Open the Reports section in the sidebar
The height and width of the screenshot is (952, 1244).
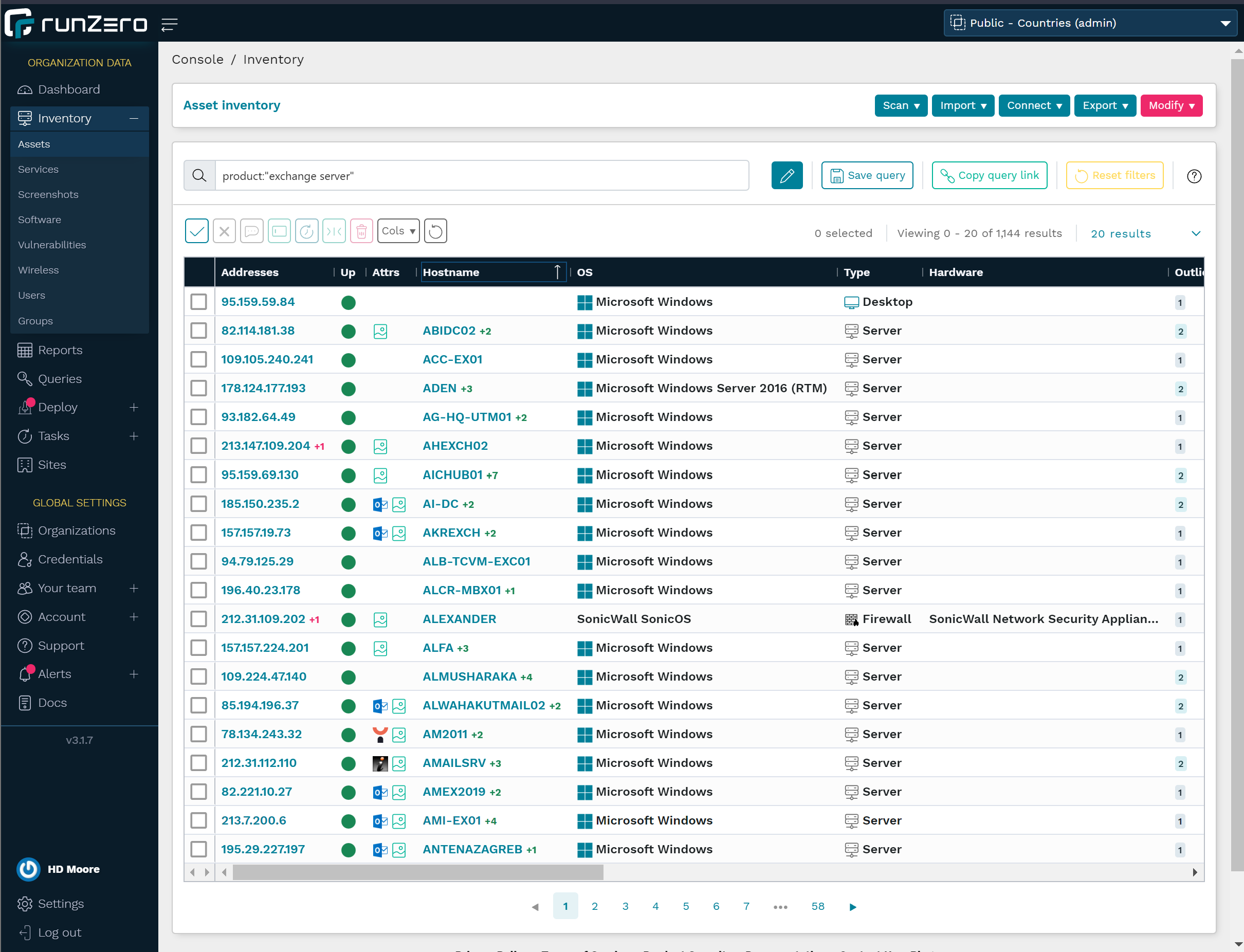click(61, 350)
